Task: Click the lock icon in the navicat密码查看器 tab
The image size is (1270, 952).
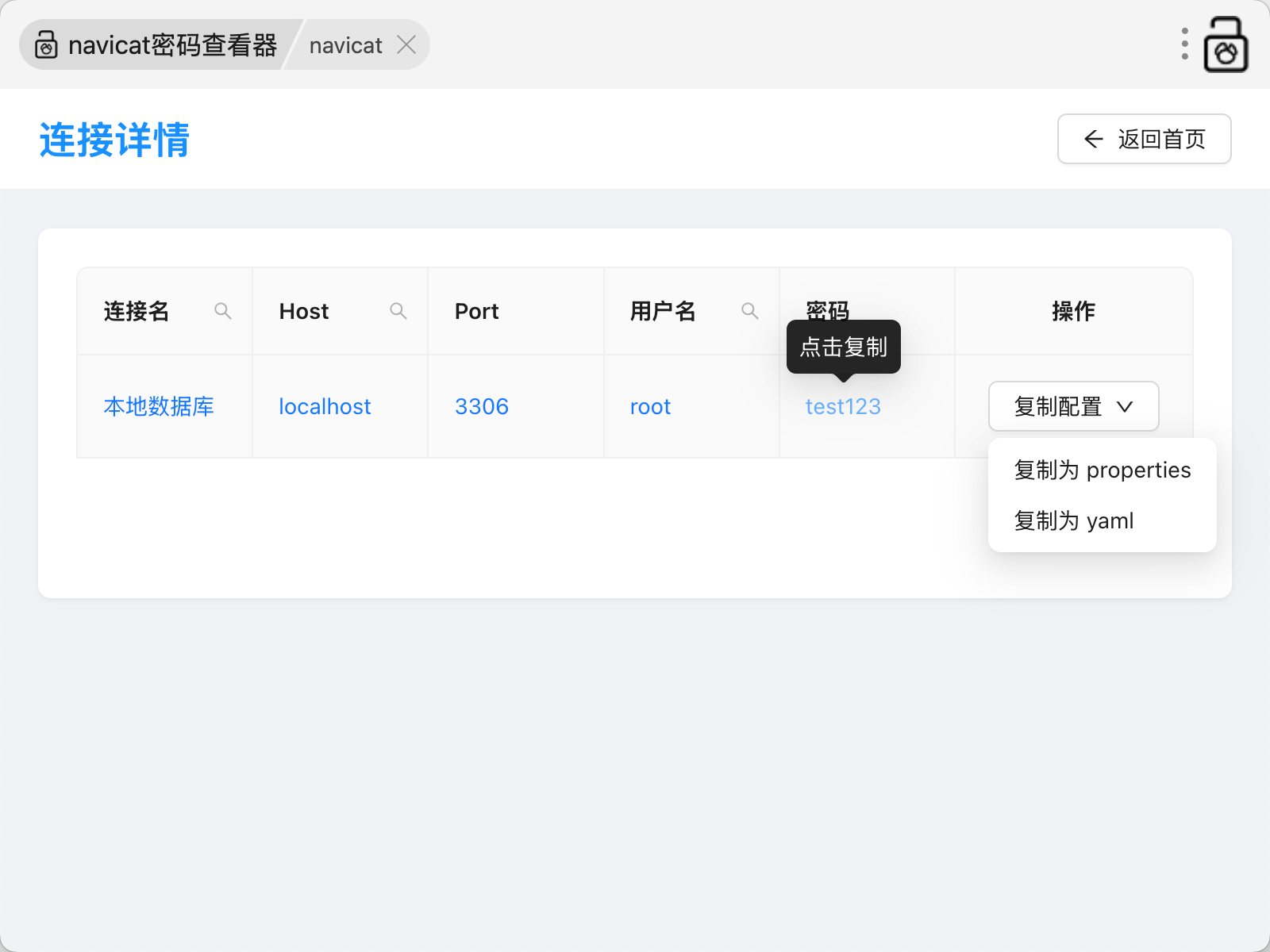Action: coord(46,45)
